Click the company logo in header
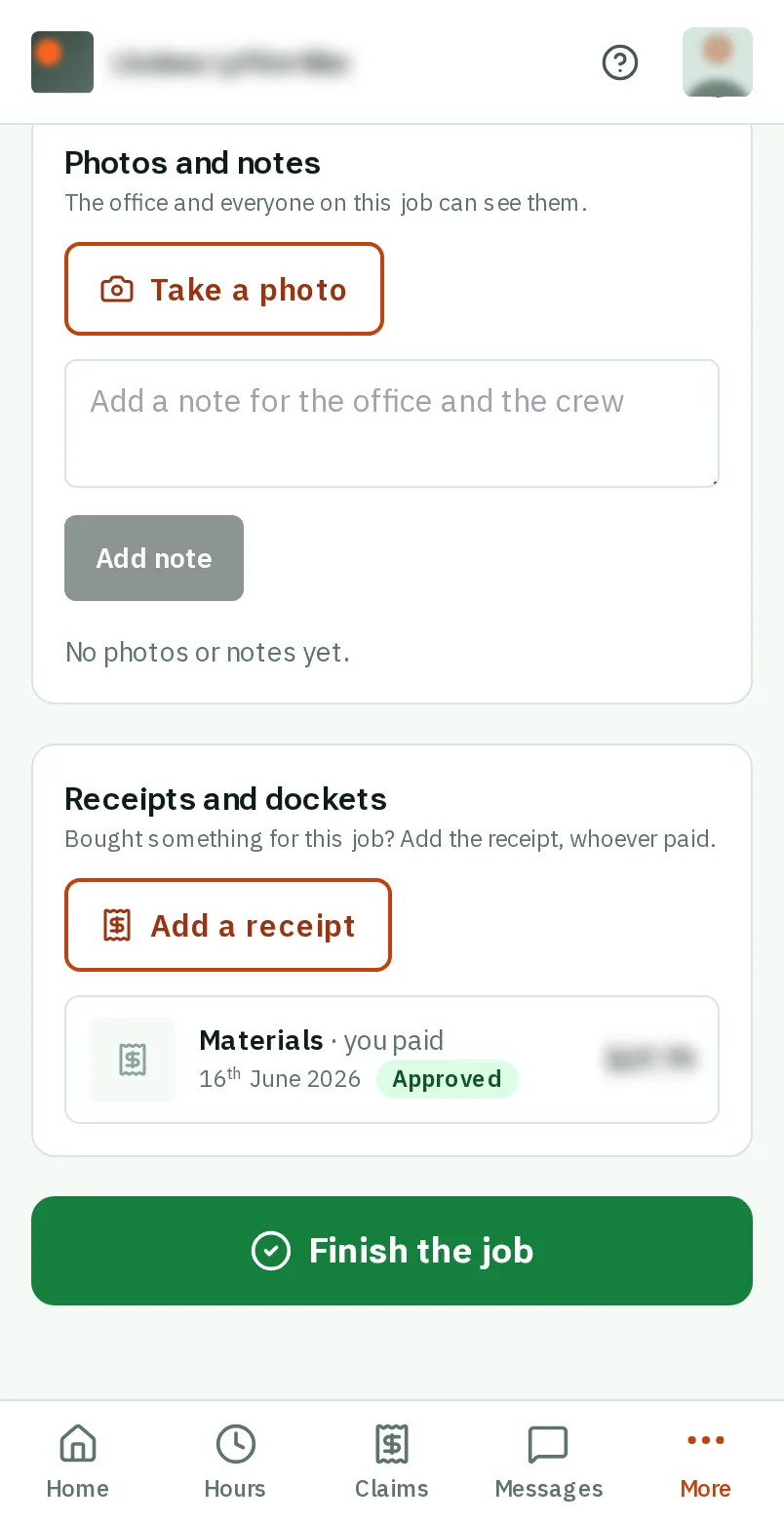This screenshot has height=1524, width=784. (62, 62)
